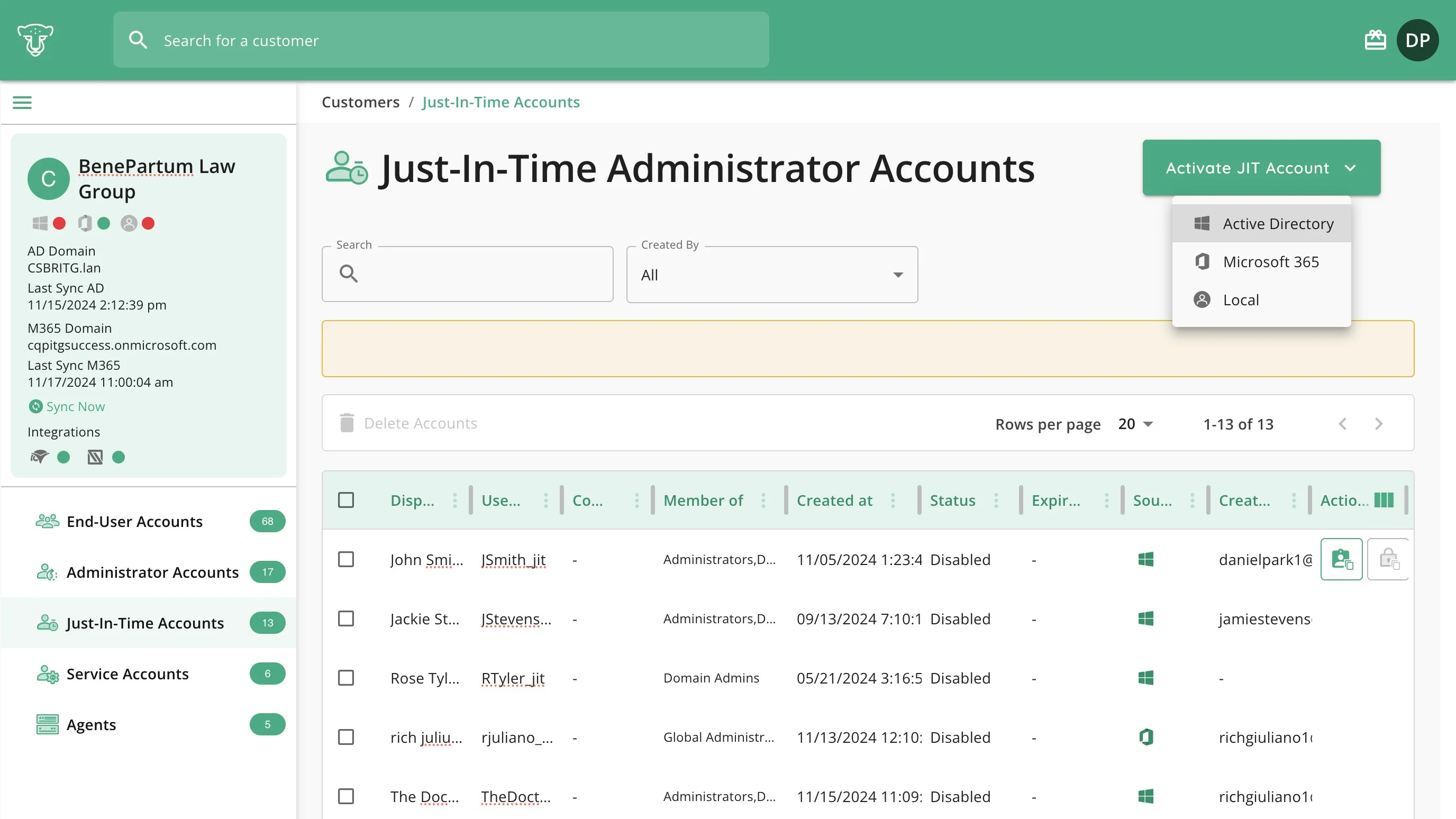The height and width of the screenshot is (819, 1456).
Task: Check the rich juliano row checkbox
Action: (x=345, y=737)
